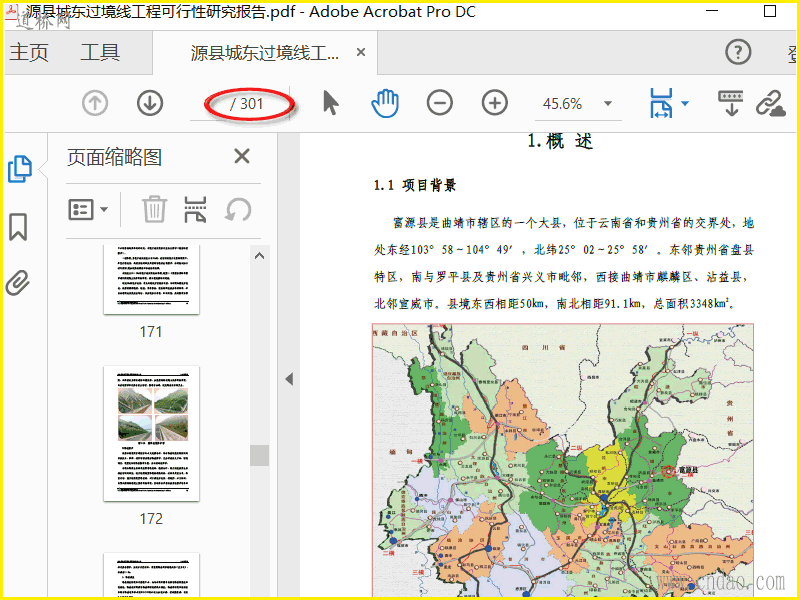Select the page 172 thumbnail

click(151, 433)
